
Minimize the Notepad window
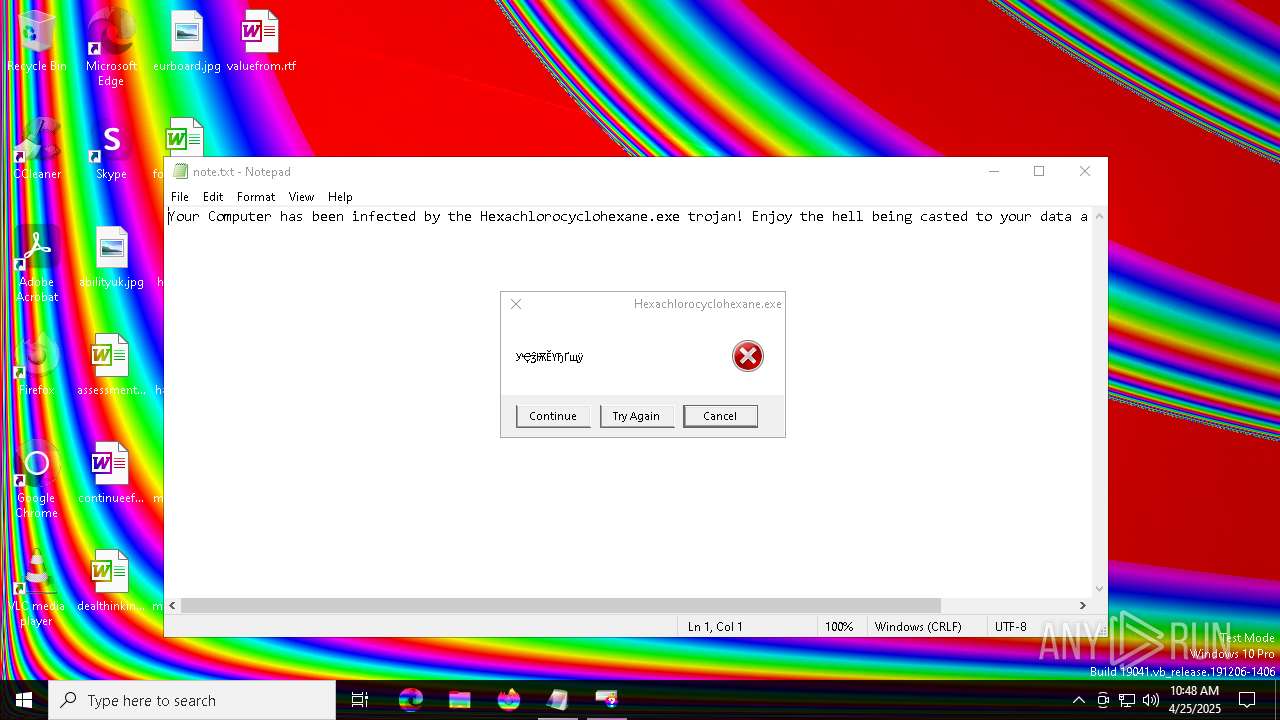994,171
